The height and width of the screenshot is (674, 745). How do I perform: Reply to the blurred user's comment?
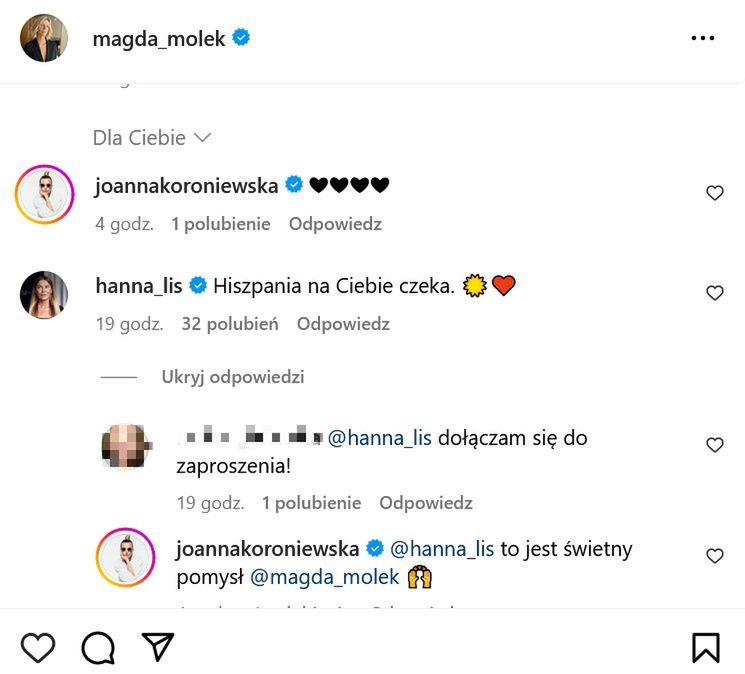click(x=426, y=503)
